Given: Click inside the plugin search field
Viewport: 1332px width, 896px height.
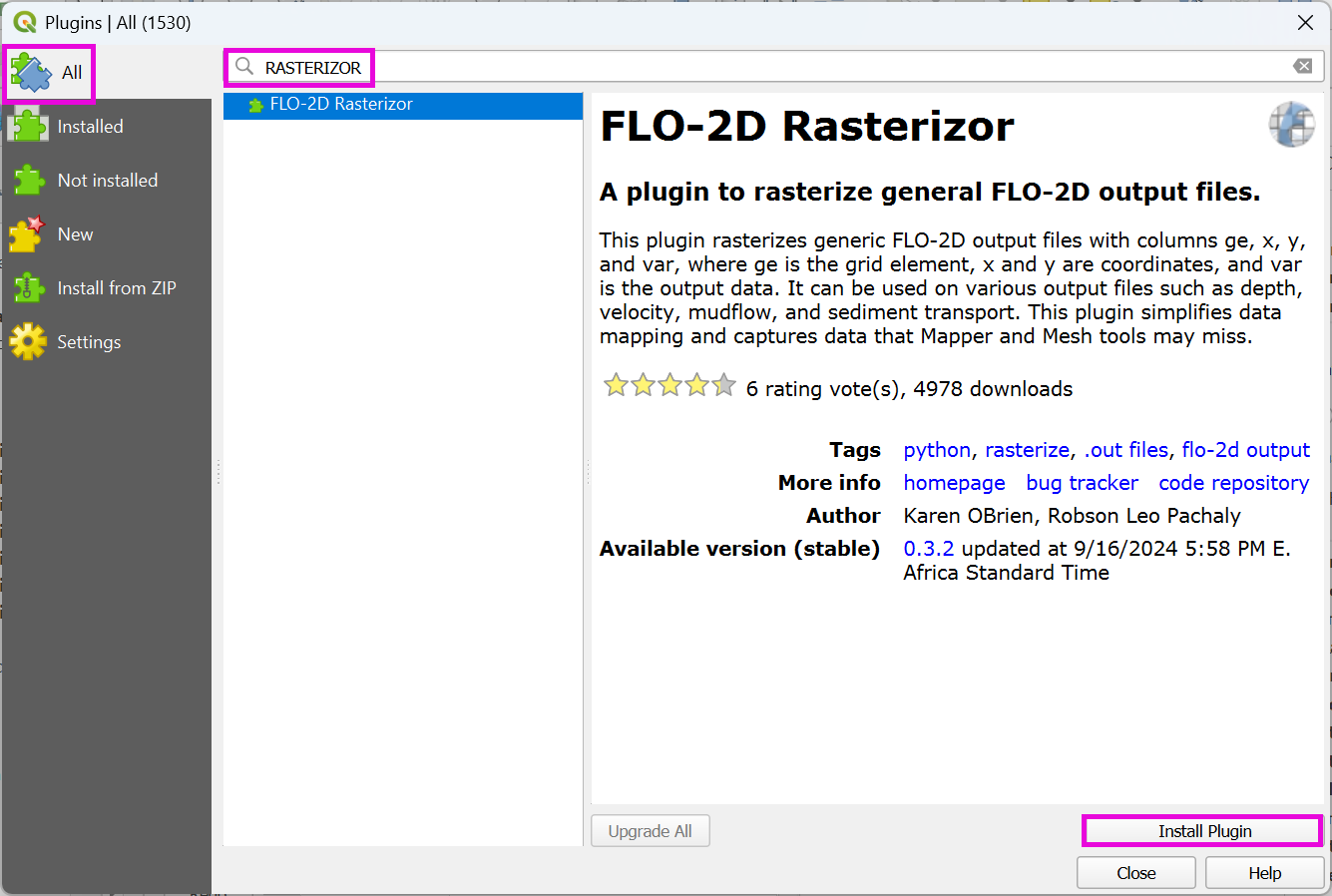Looking at the screenshot, I should pos(798,67).
